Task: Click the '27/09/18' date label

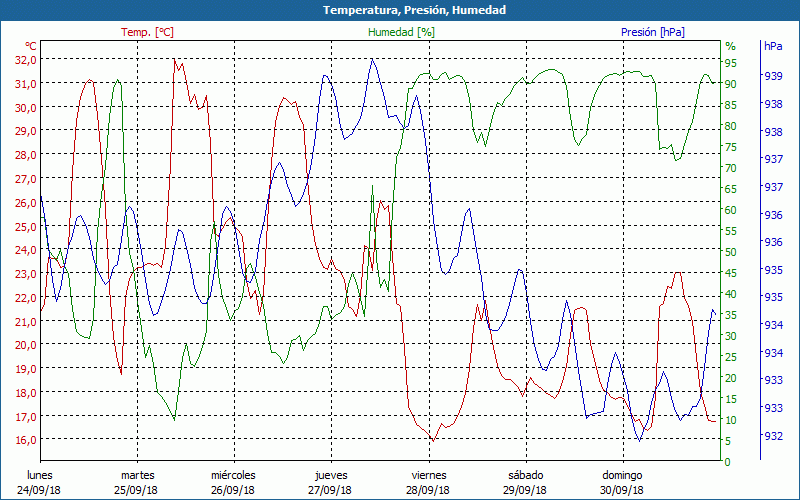Action: (330, 490)
